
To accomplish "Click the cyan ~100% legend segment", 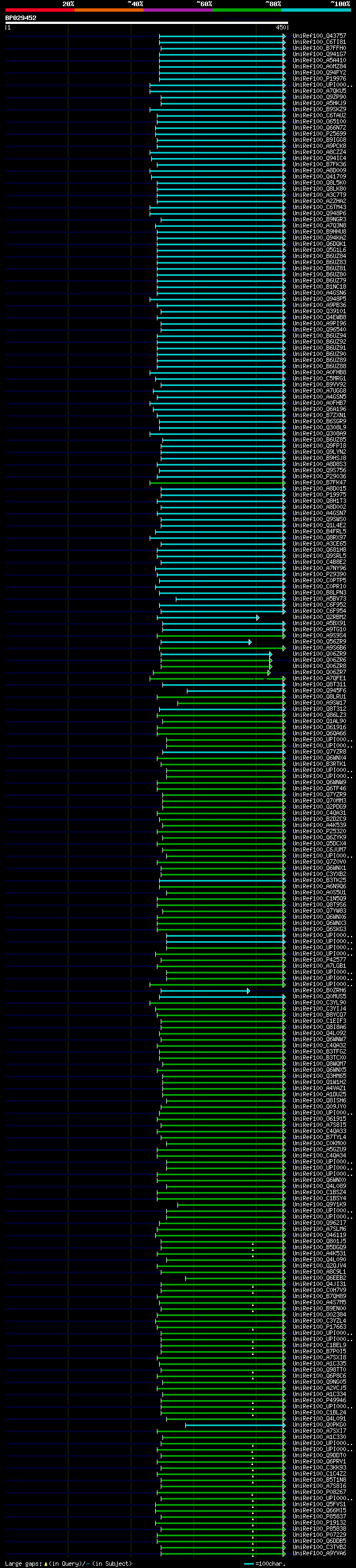I will tap(317, 10).
